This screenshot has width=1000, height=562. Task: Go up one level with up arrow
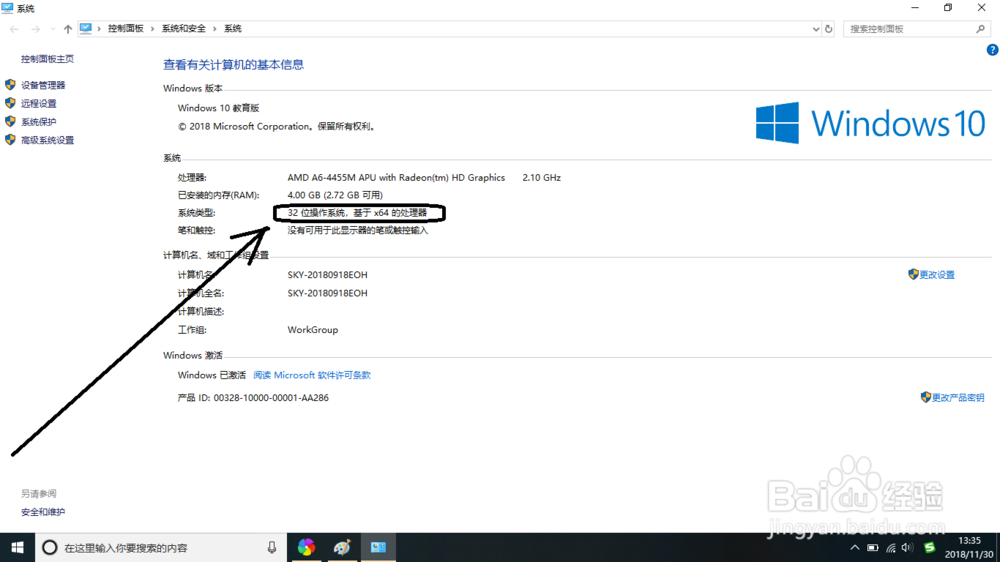click(x=68, y=29)
